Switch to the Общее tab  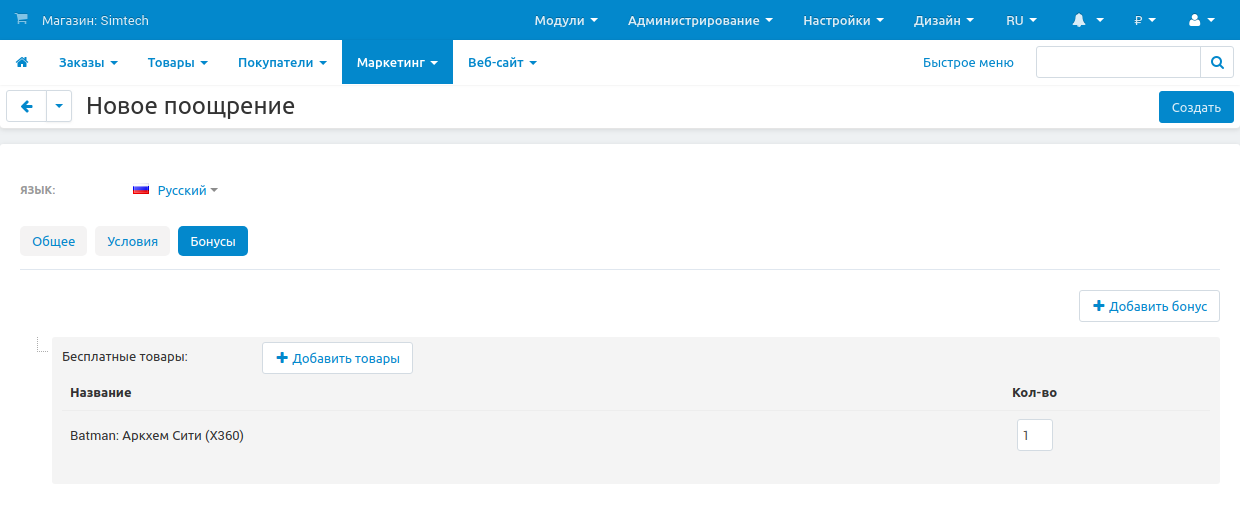[53, 241]
